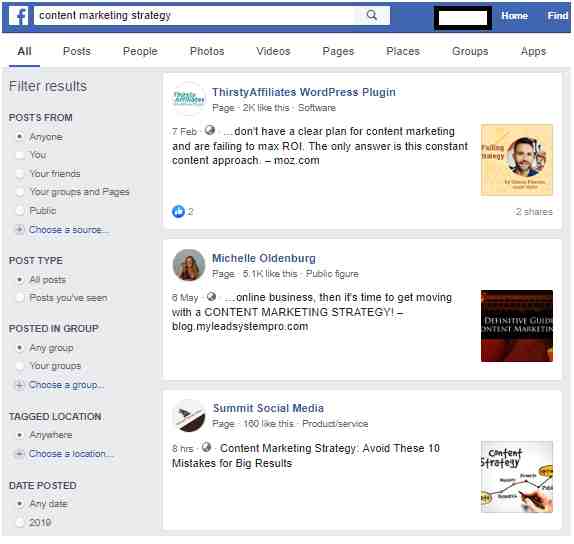Expand 'Choose a group...' option
The height and width of the screenshot is (544, 574).
click(x=60, y=385)
